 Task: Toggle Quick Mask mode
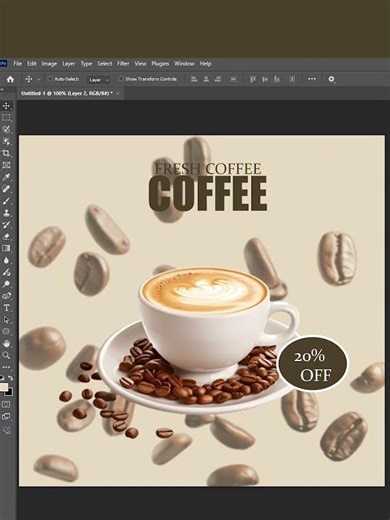tap(6, 404)
